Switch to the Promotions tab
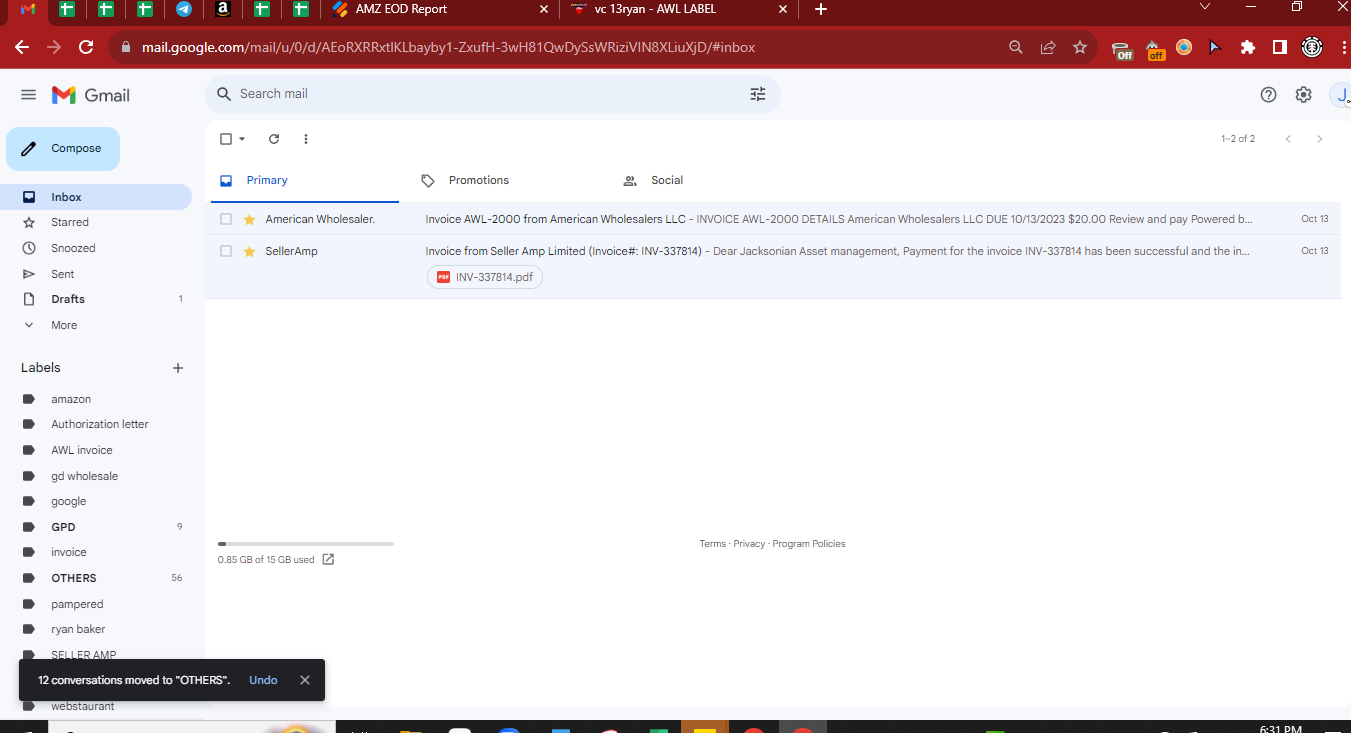1351x733 pixels. (x=479, y=181)
